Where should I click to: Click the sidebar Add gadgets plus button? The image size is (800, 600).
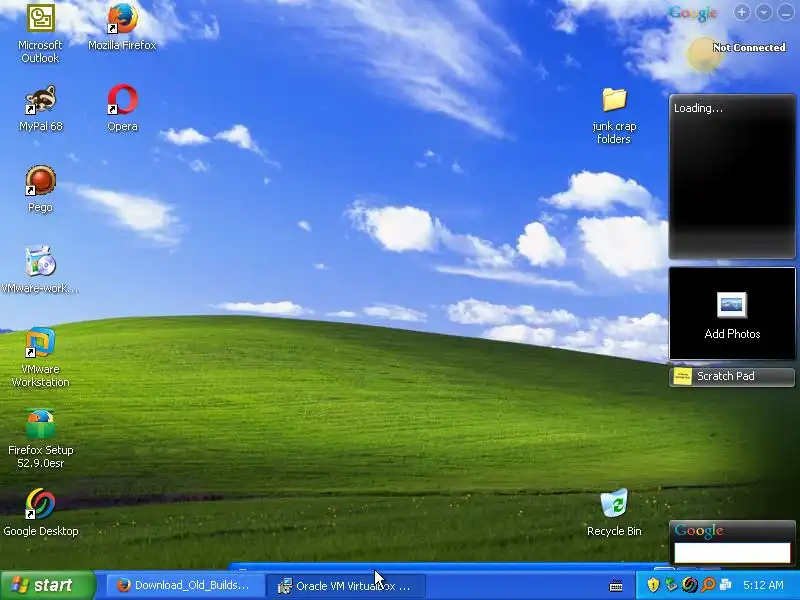pos(742,12)
